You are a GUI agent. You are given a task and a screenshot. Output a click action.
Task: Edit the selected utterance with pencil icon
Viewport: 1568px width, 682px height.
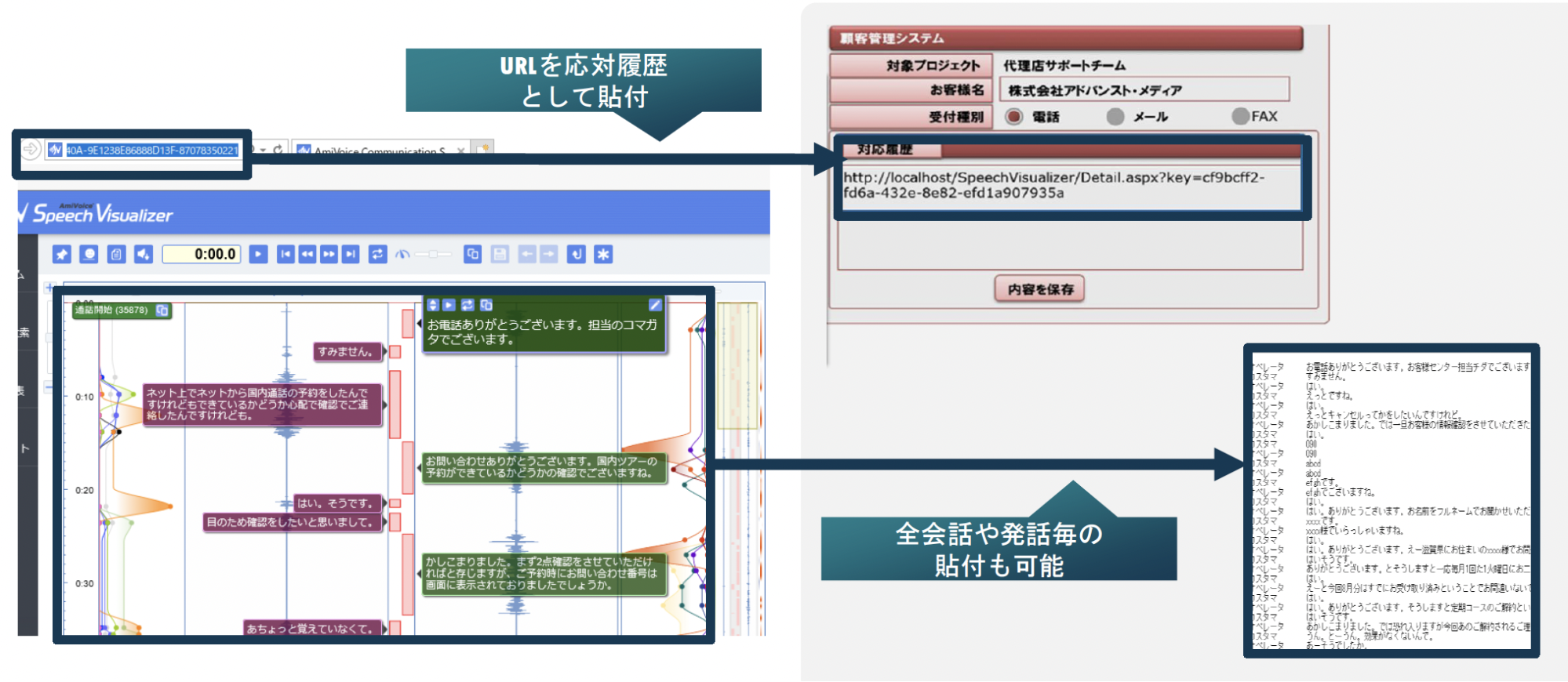coord(656,305)
